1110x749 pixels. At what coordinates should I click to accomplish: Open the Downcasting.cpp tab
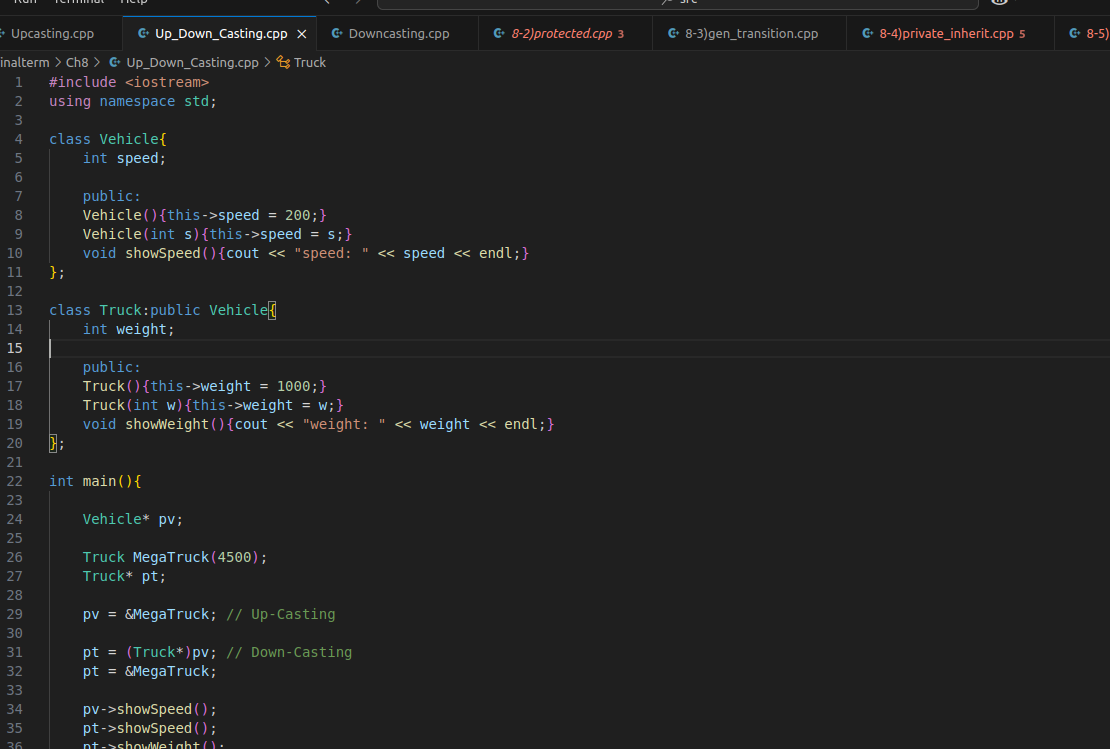point(399,33)
